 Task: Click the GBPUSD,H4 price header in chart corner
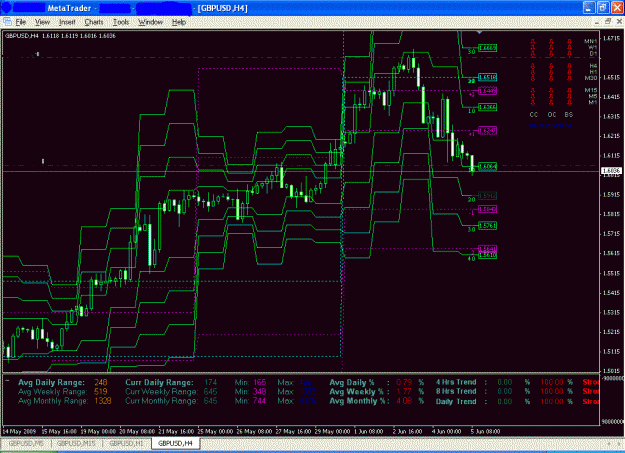pos(60,36)
